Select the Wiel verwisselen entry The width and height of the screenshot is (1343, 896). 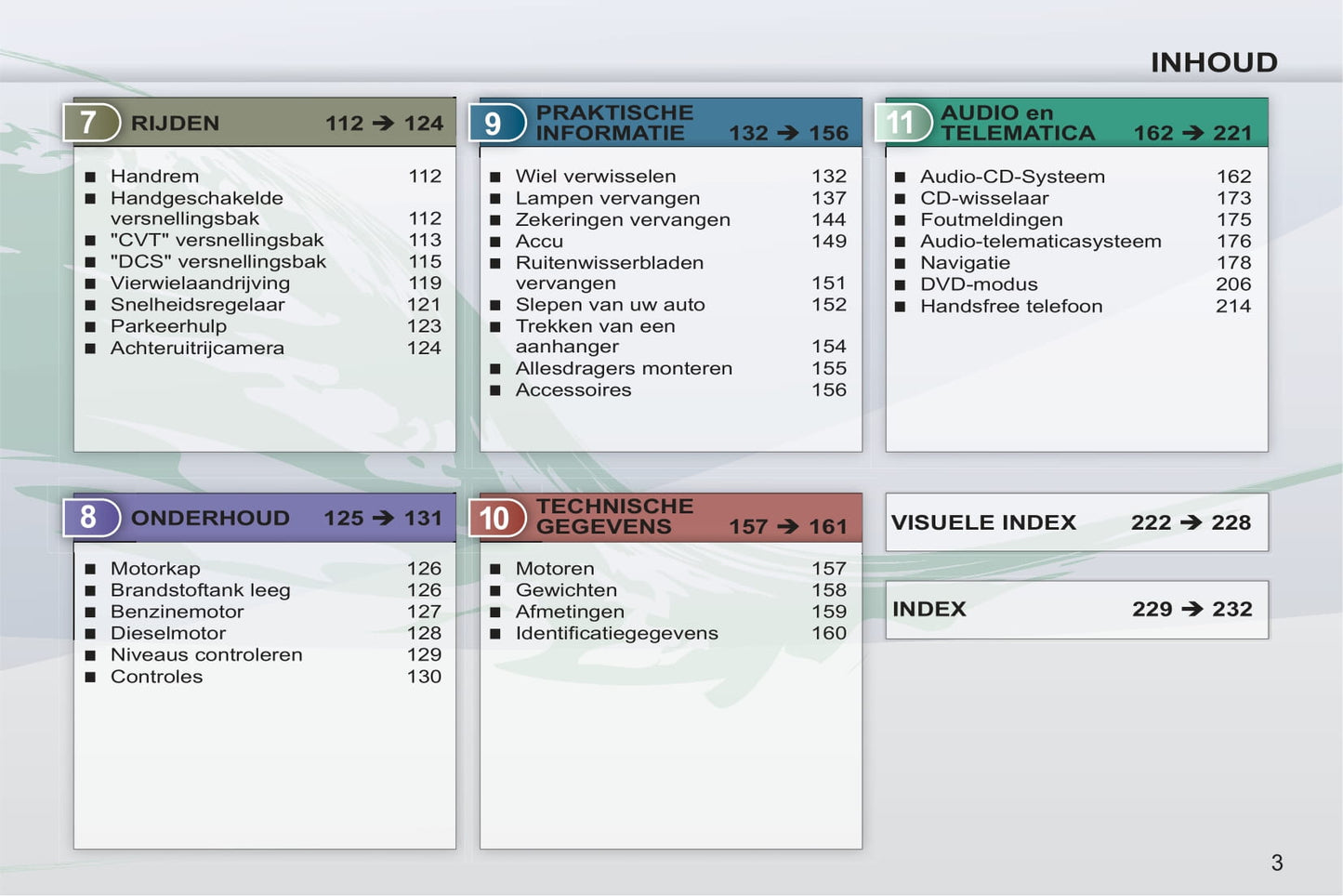pos(595,177)
